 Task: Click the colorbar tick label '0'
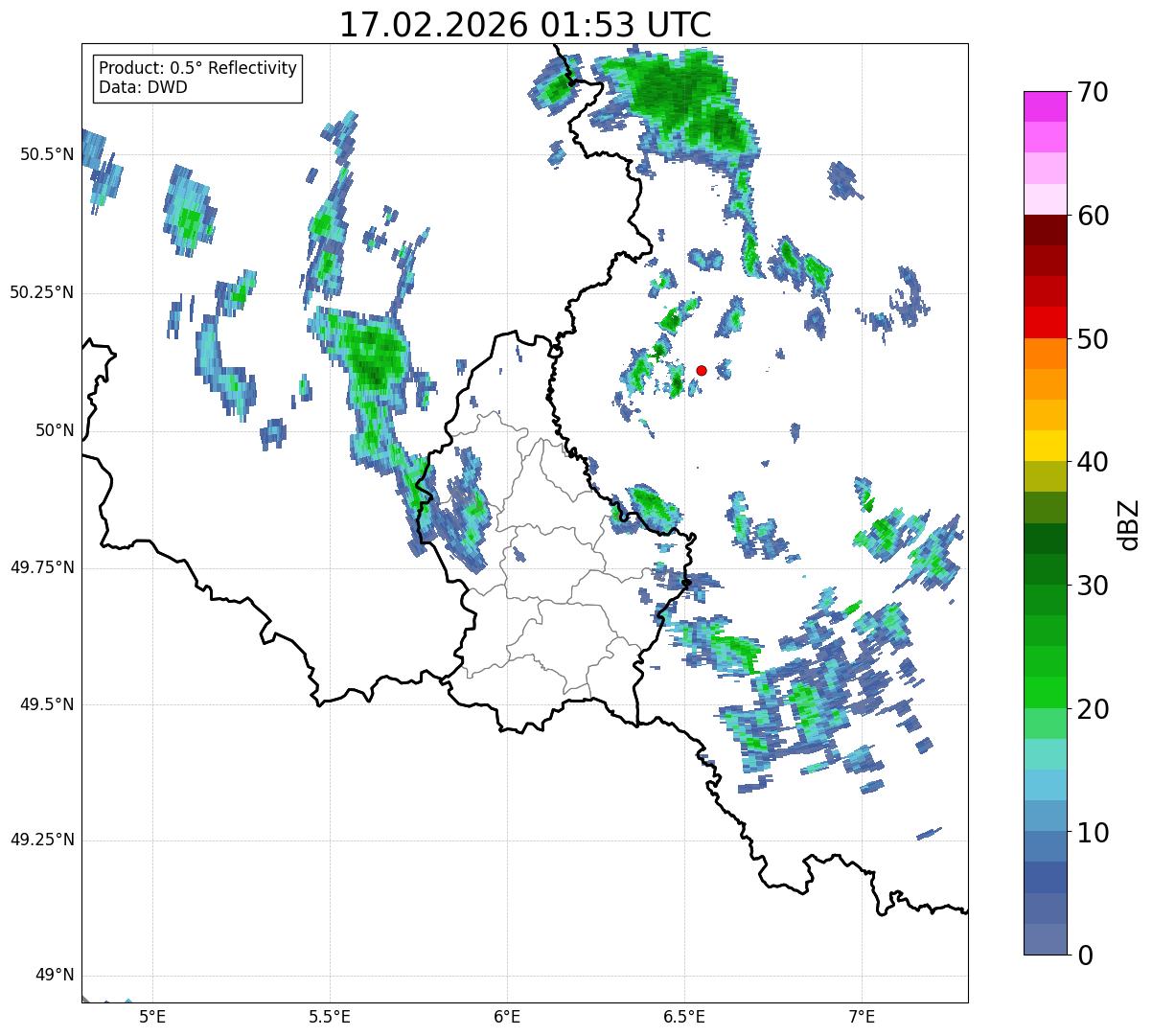(1083, 955)
